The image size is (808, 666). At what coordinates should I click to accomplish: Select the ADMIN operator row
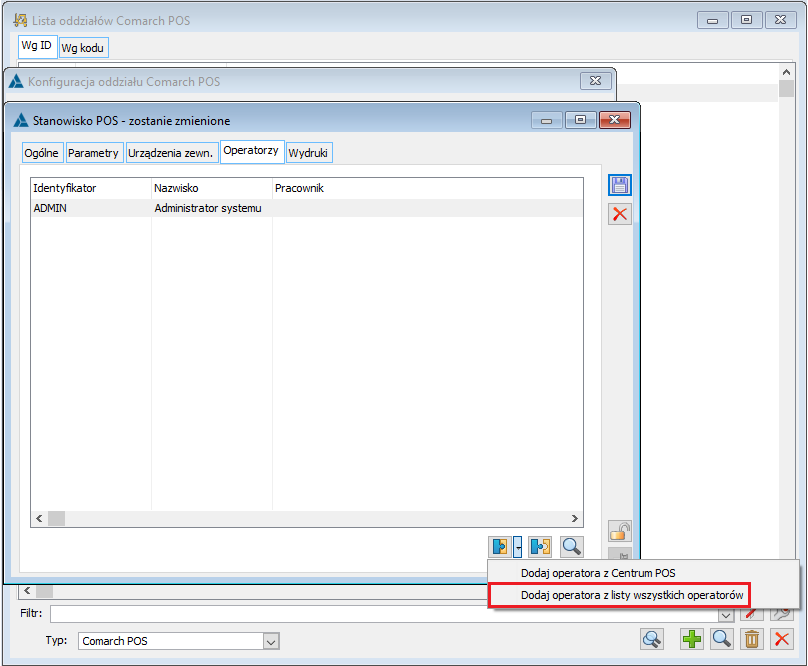(x=307, y=208)
